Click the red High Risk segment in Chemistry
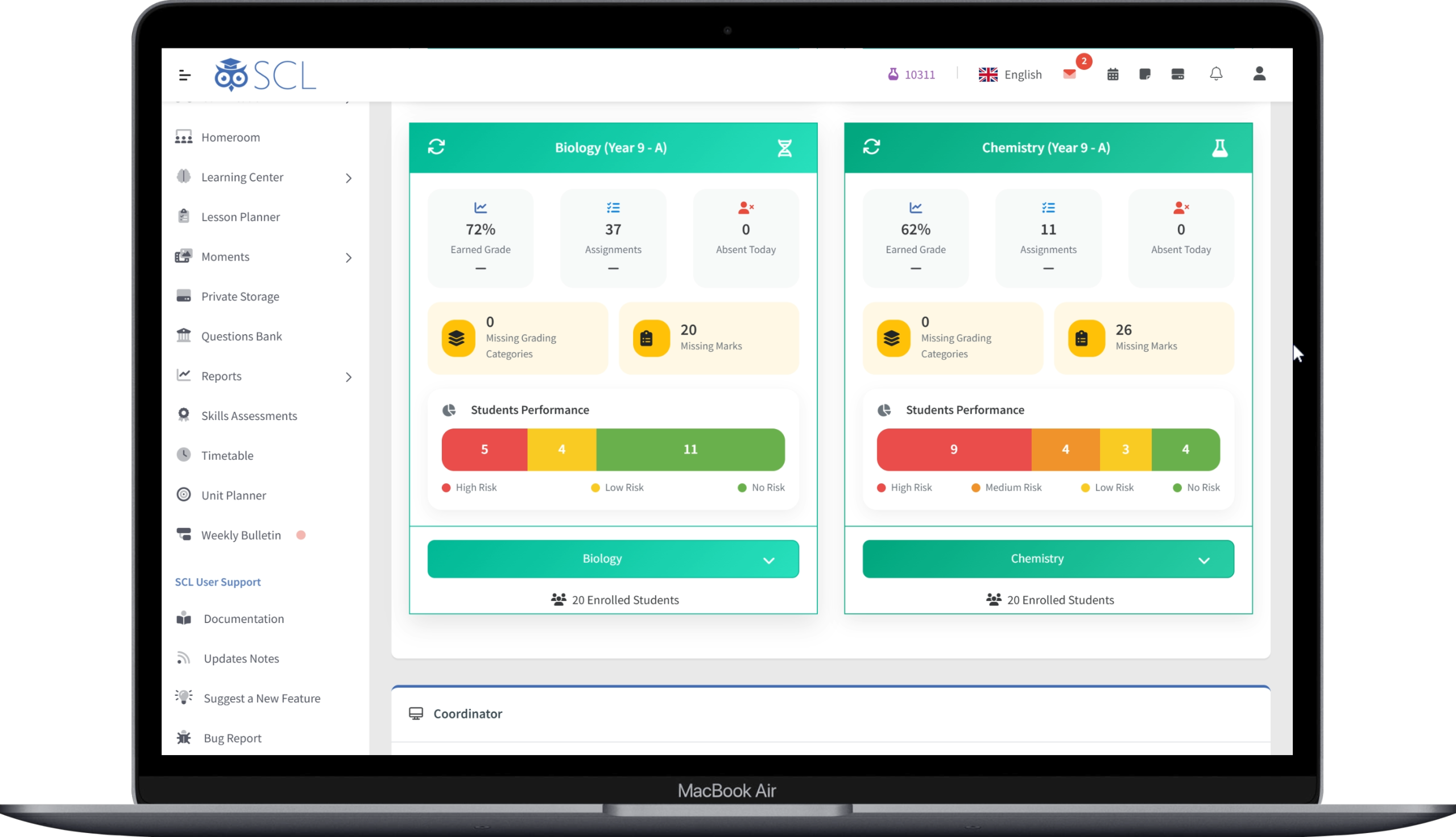The height and width of the screenshot is (837, 1456). pos(953,450)
